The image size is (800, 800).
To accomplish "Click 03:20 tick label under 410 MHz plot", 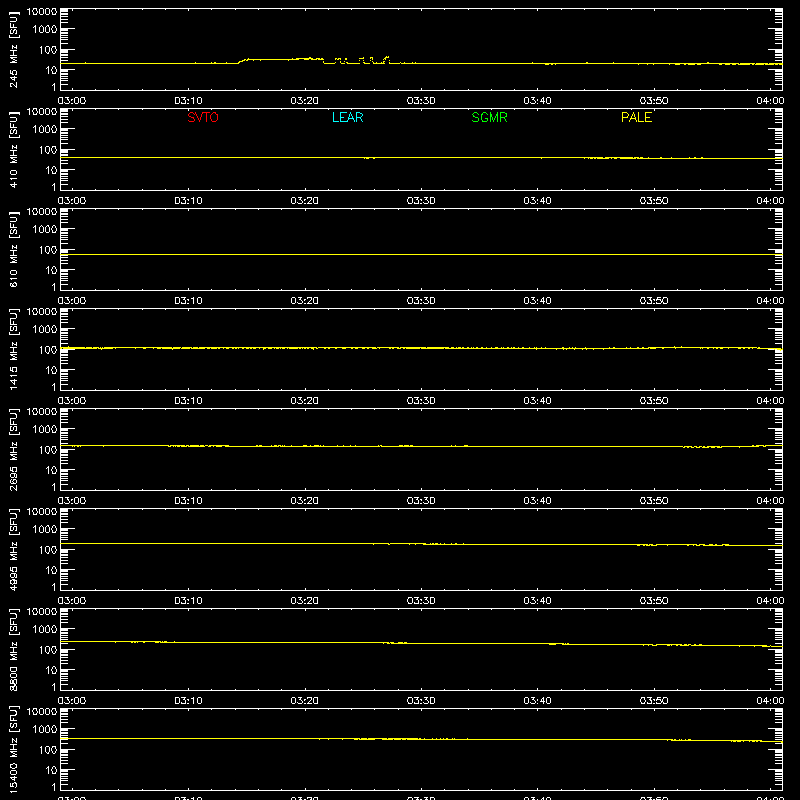I will coord(305,201).
